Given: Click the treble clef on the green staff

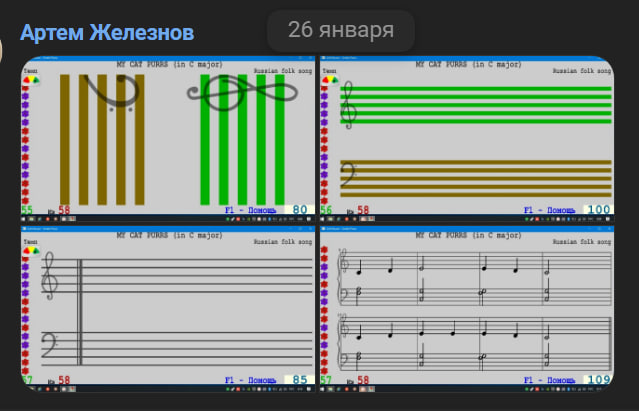Looking at the screenshot, I should click(x=348, y=103).
